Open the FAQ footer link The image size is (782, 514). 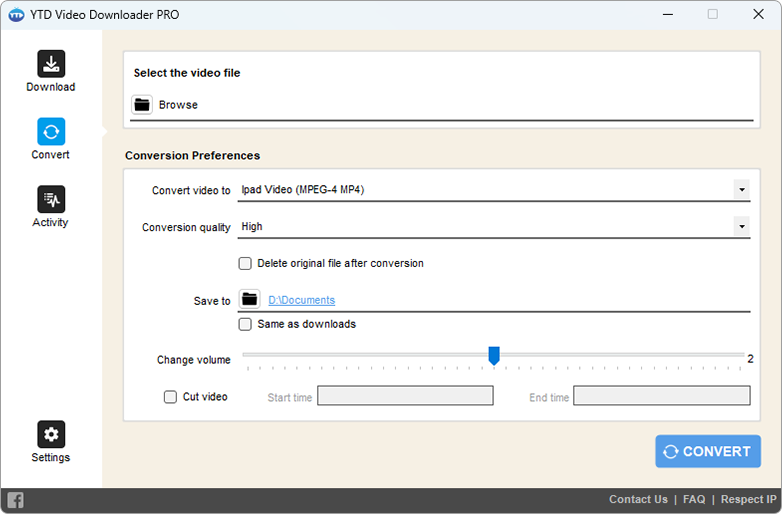[x=694, y=499]
